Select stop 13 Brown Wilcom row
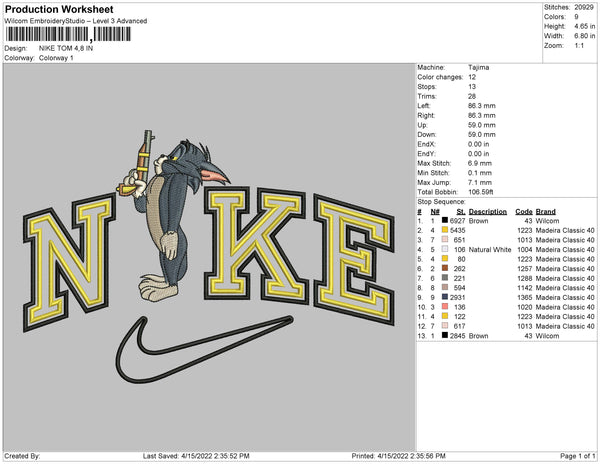Viewport: 600px width, 464px height. coord(506,335)
